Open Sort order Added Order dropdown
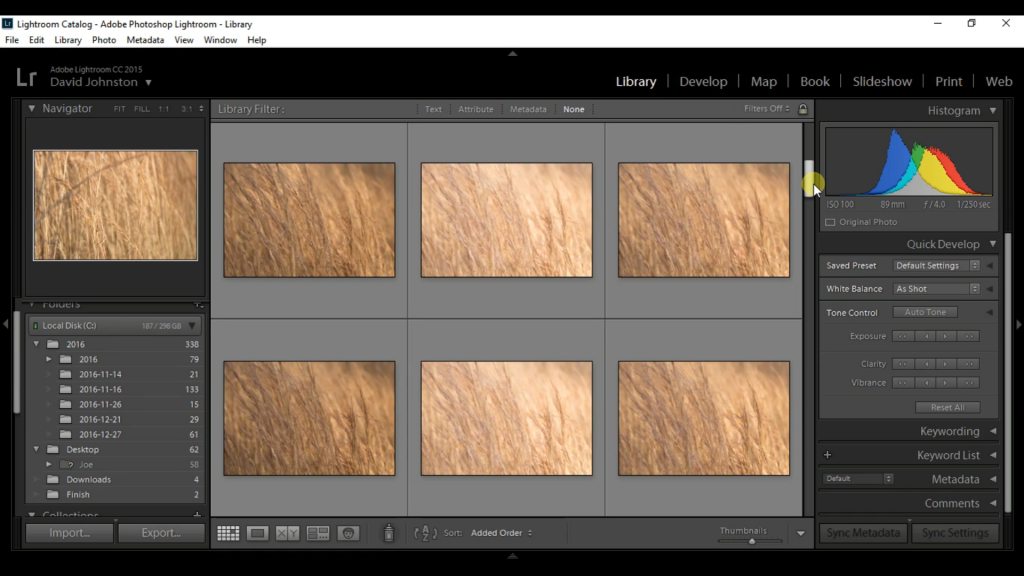1024x576 pixels. [501, 533]
